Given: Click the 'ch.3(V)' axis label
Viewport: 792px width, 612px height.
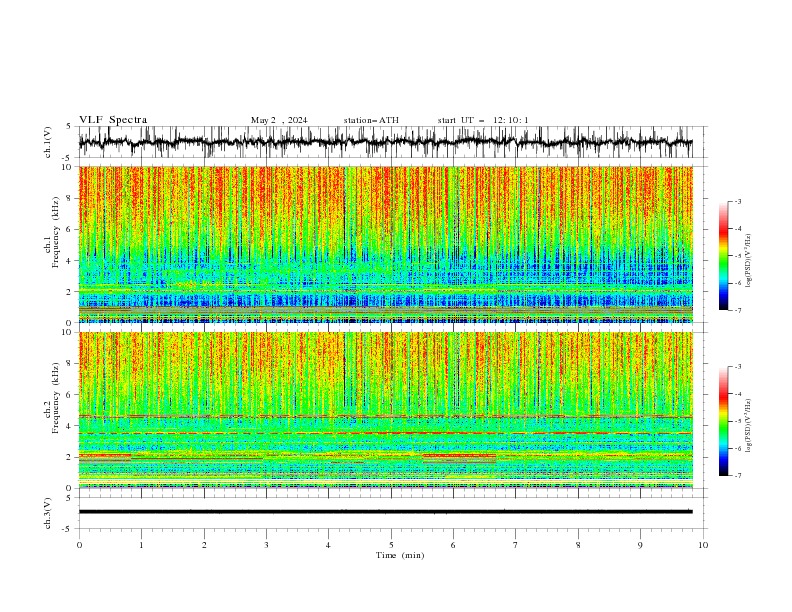Looking at the screenshot, I should pyautogui.click(x=48, y=513).
